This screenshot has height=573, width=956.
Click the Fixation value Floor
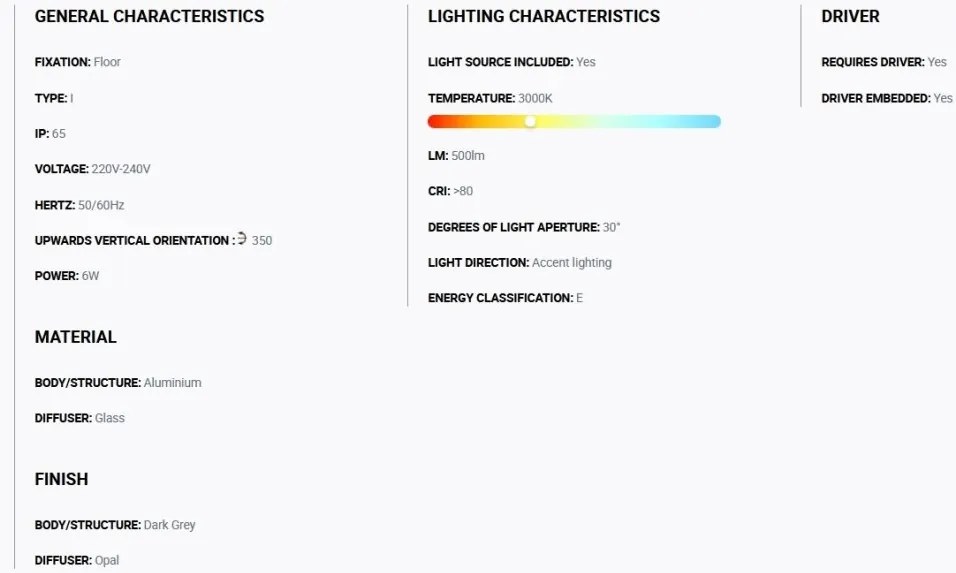pyautogui.click(x=107, y=62)
